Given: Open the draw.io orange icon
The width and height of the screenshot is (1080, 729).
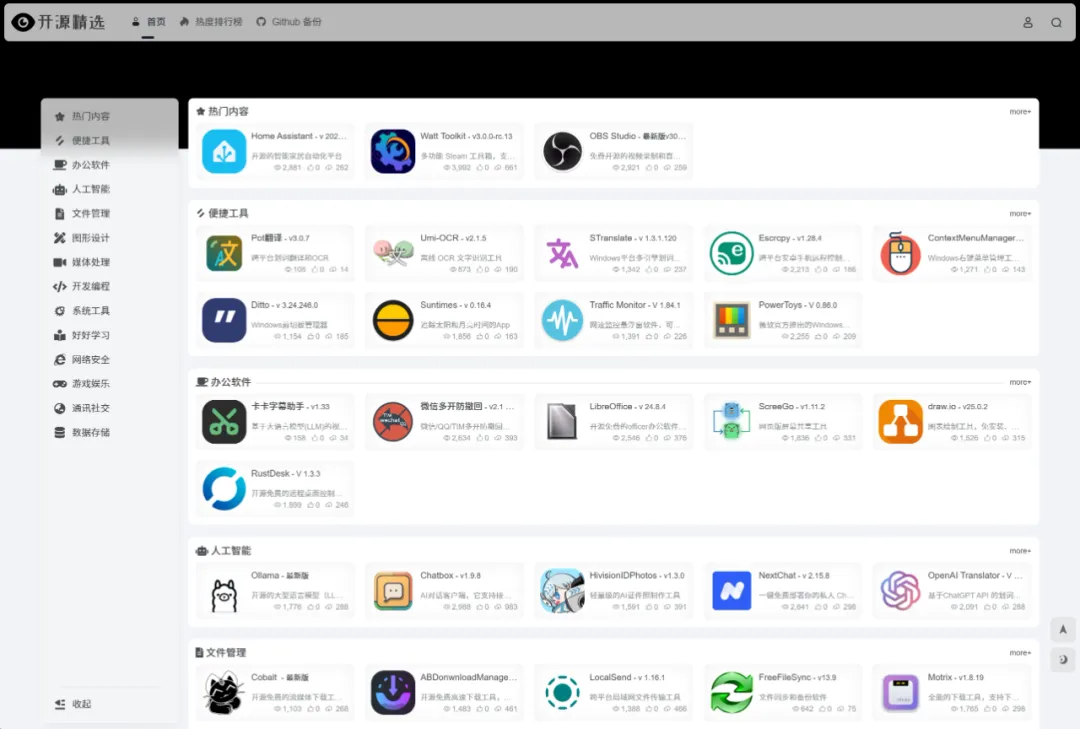Looking at the screenshot, I should click(x=900, y=422).
